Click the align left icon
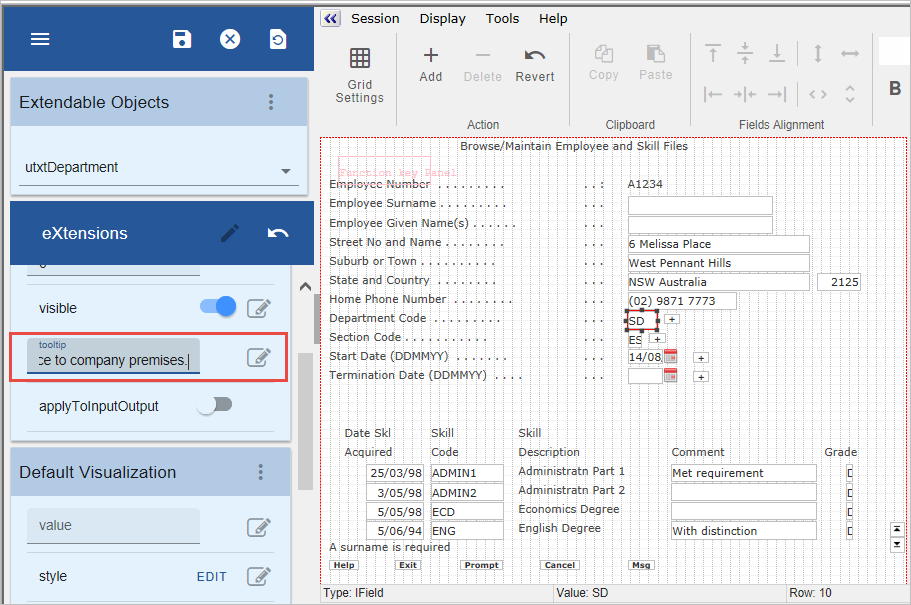Screen dimensions: 911x605 [713, 94]
